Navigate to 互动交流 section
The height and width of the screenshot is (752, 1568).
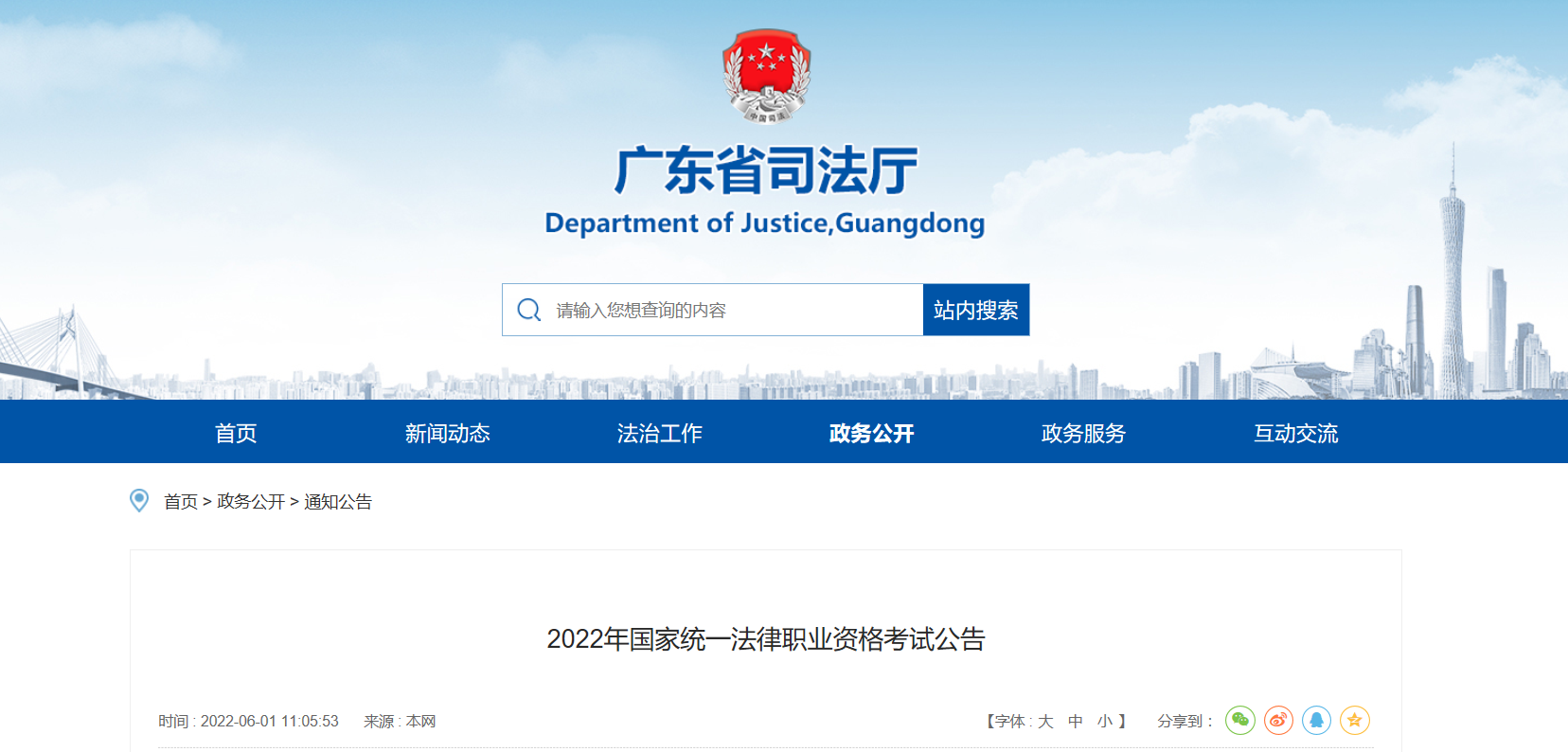point(1296,433)
